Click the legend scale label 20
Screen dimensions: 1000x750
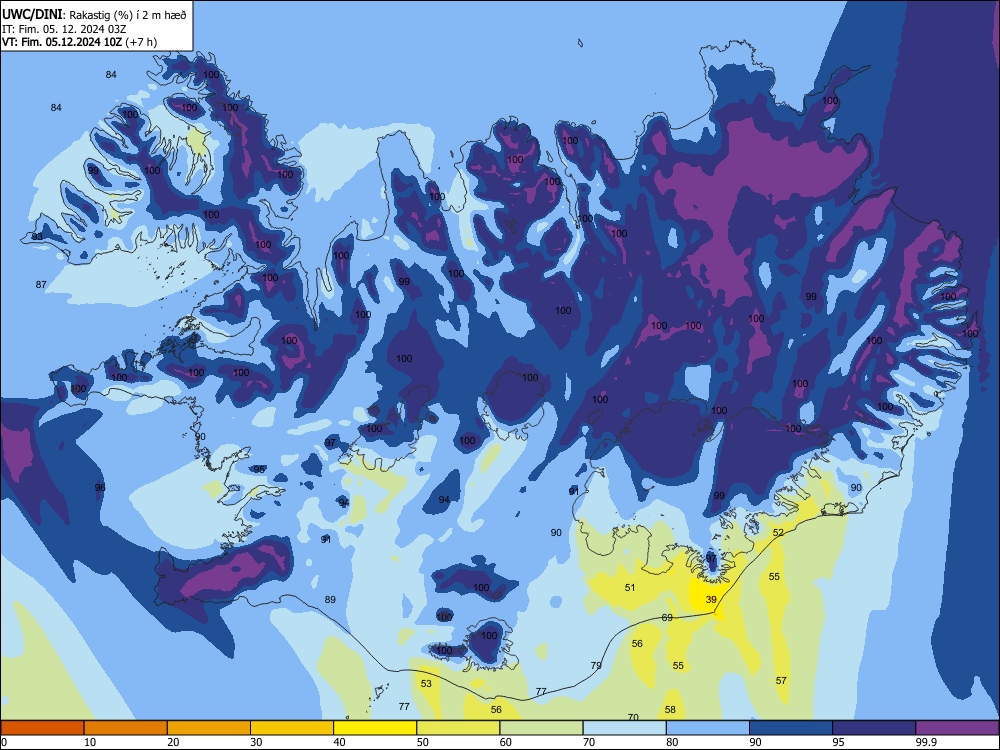(x=173, y=742)
